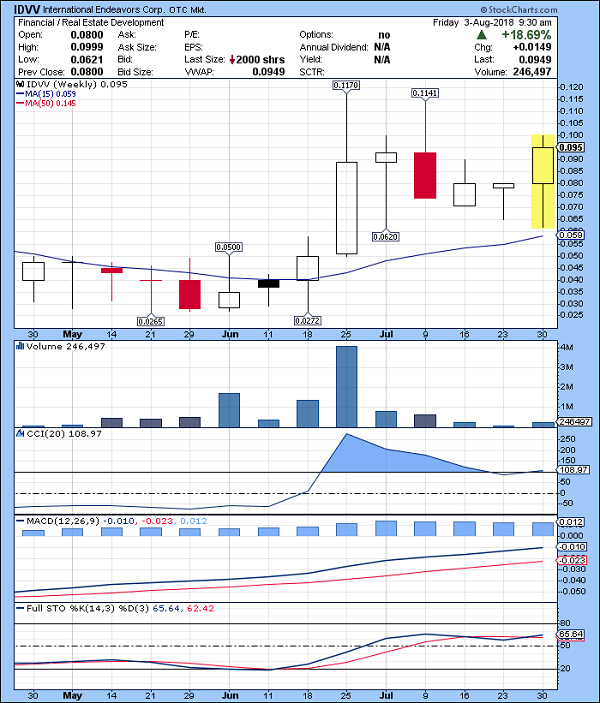The image size is (600, 703).
Task: Click the Volume 246,497 panel title
Action: (66, 346)
